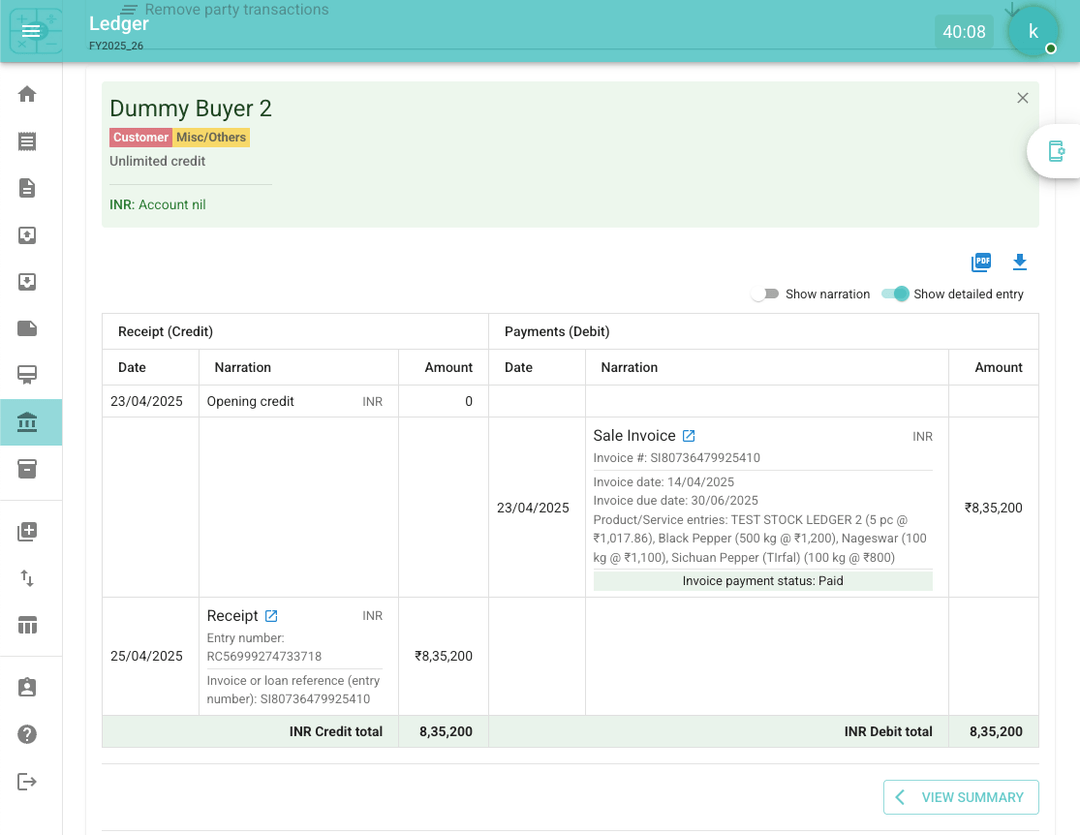Image resolution: width=1080 pixels, height=835 pixels.
Task: Select the bank ledger sidebar icon
Action: pos(27,422)
